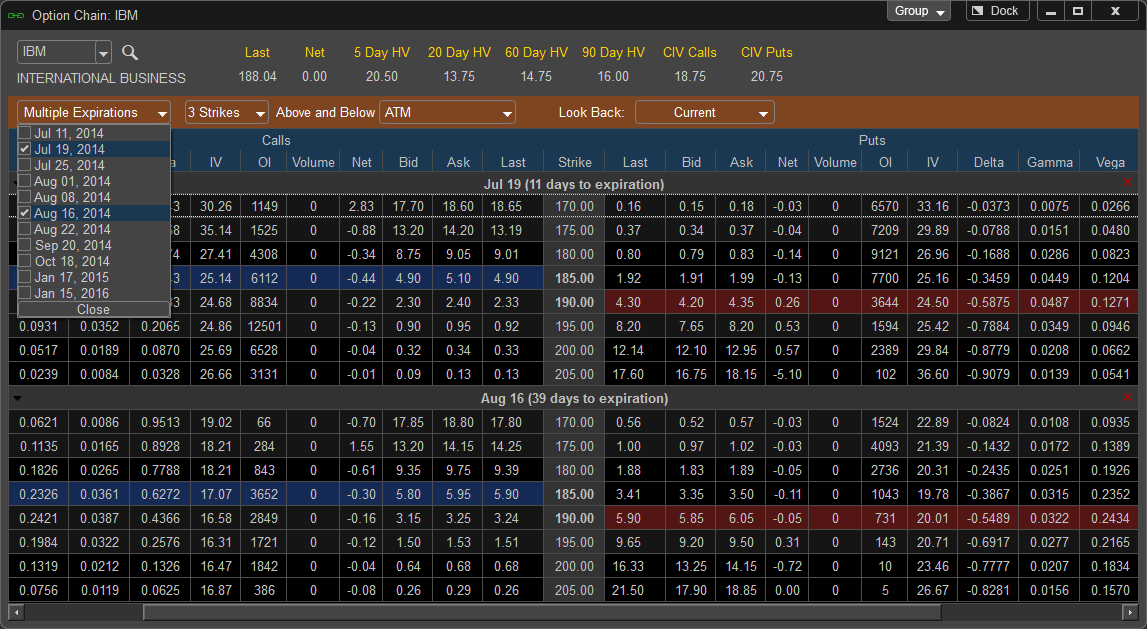
Task: Open the Look Back Current dropdown
Action: [704, 113]
